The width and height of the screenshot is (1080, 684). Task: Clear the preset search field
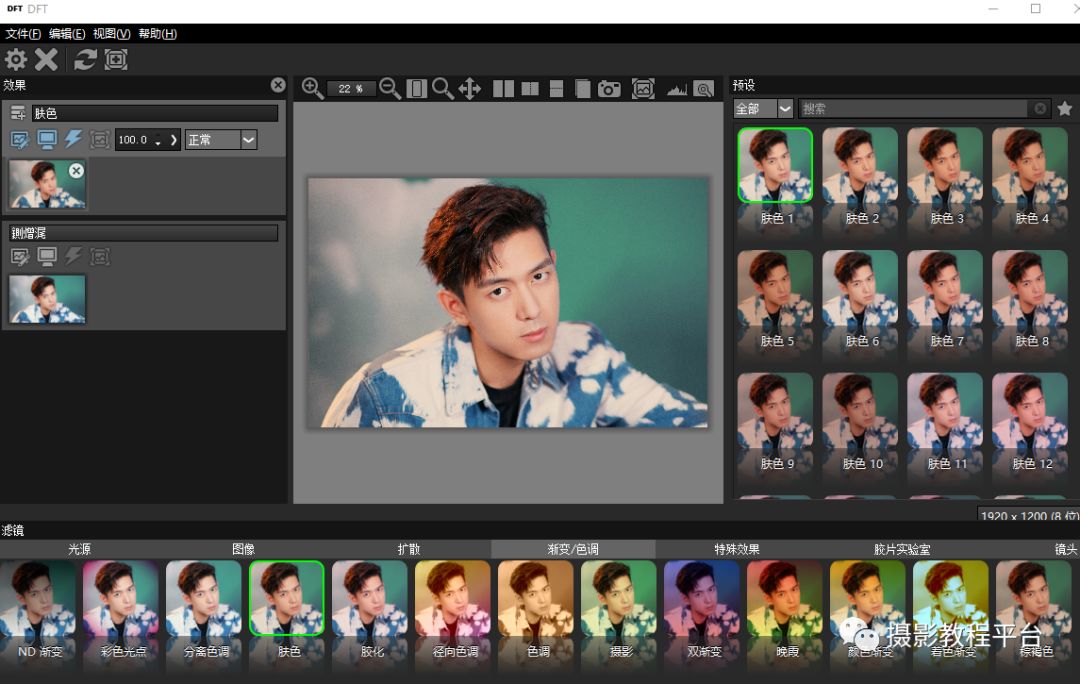[x=1040, y=108]
